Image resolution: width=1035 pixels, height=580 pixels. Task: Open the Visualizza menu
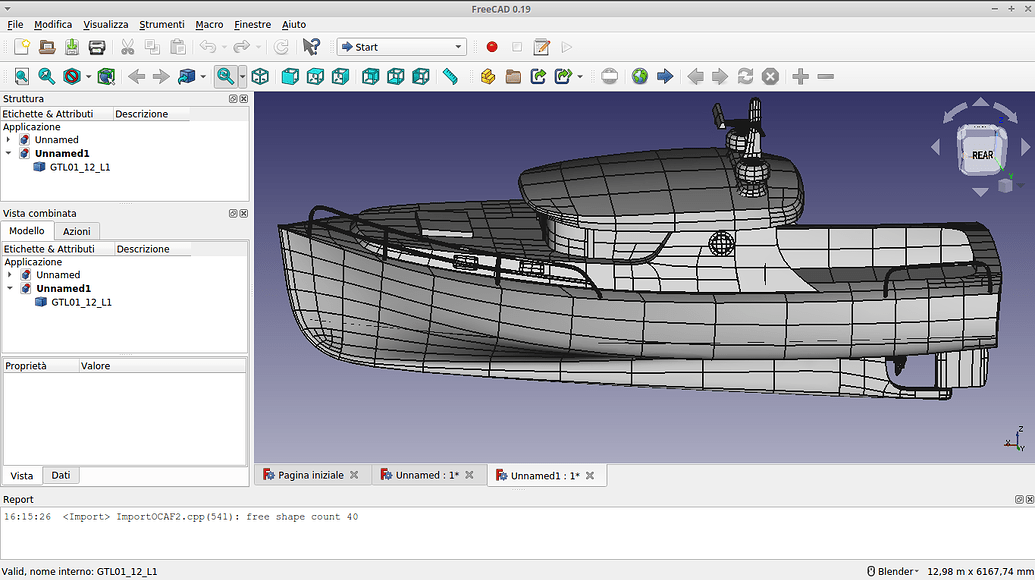click(x=106, y=24)
